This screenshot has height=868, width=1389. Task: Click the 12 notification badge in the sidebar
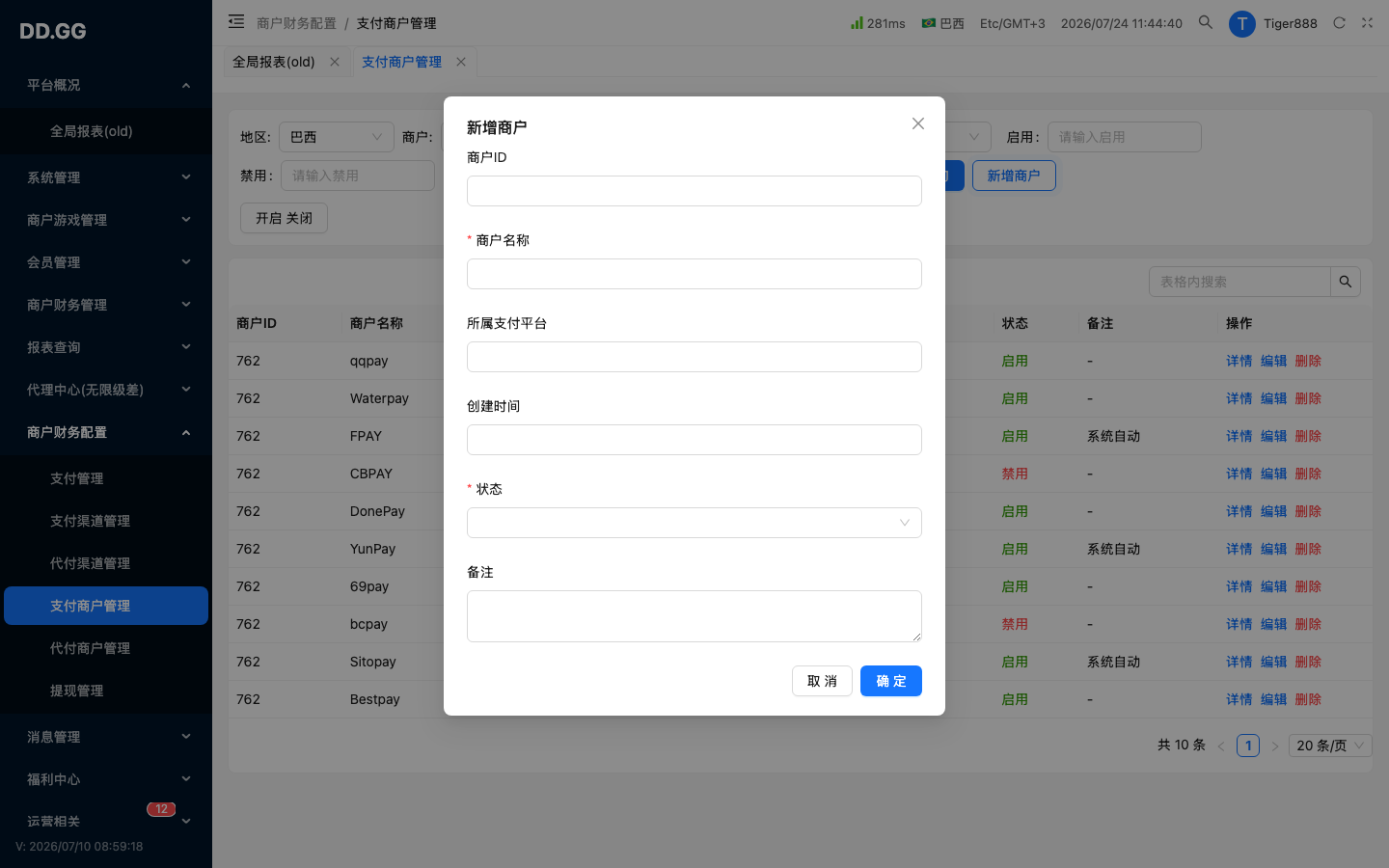161,809
